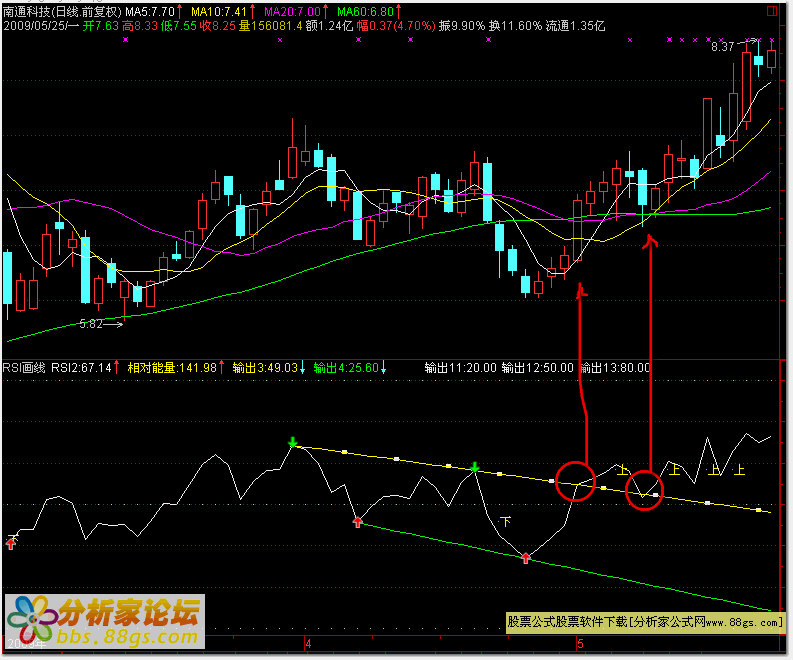Click the change value 幅0.37(4.70%)
The width and height of the screenshot is (793, 660).
(x=396, y=26)
